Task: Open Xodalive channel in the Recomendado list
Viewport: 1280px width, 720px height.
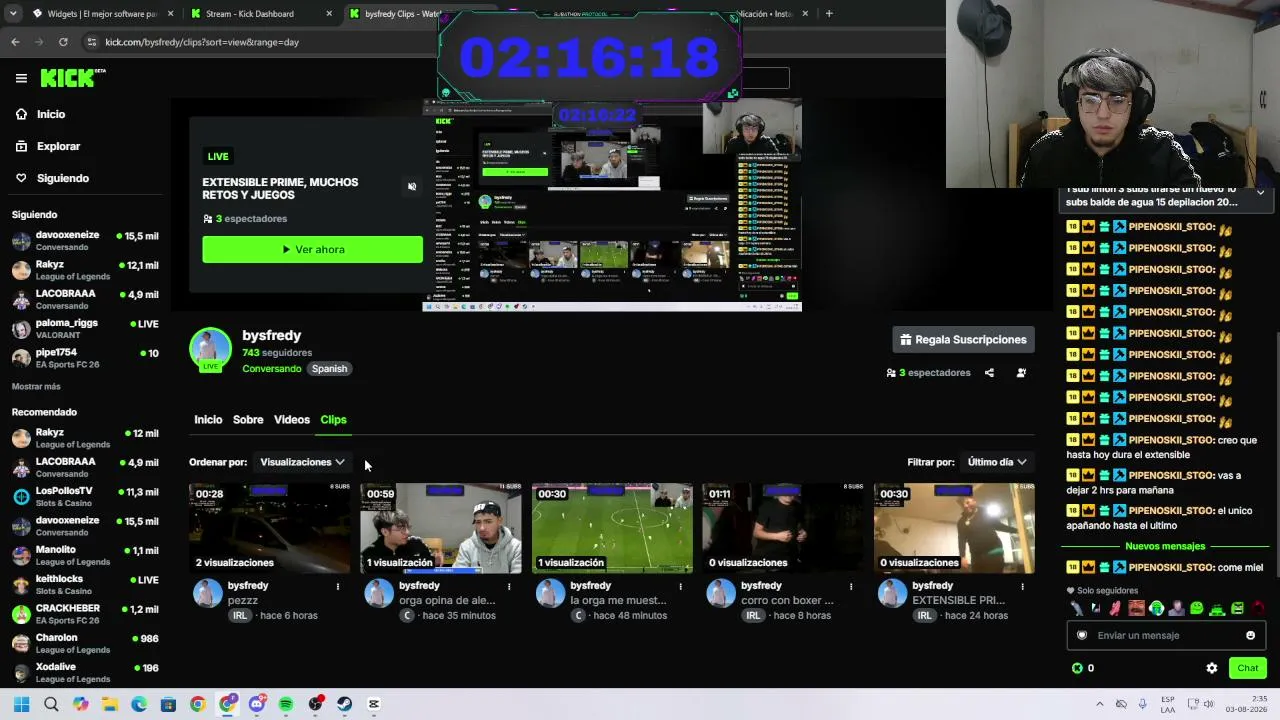Action: [x=85, y=673]
